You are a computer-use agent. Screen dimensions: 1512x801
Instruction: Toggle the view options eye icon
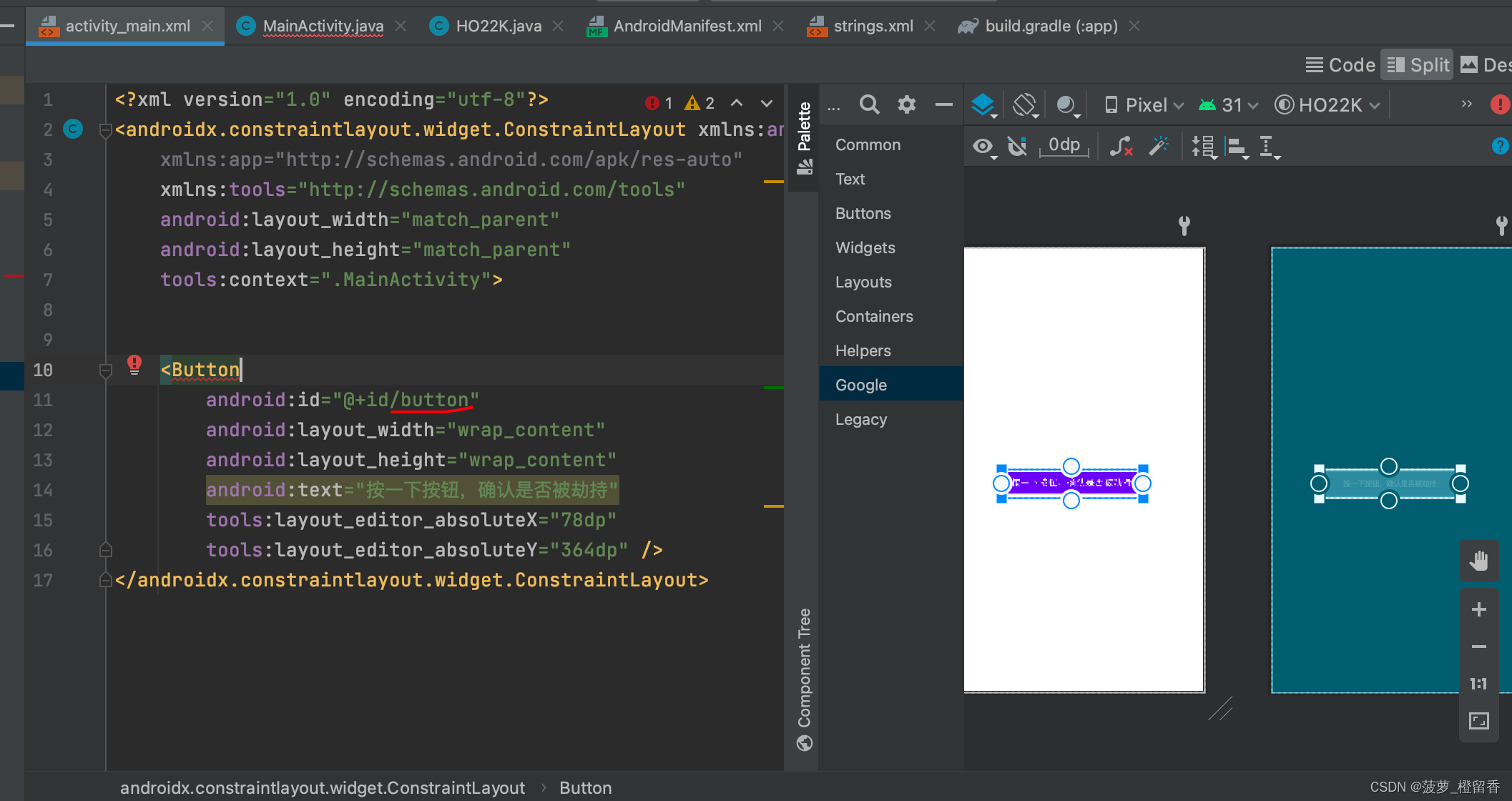pos(983,147)
